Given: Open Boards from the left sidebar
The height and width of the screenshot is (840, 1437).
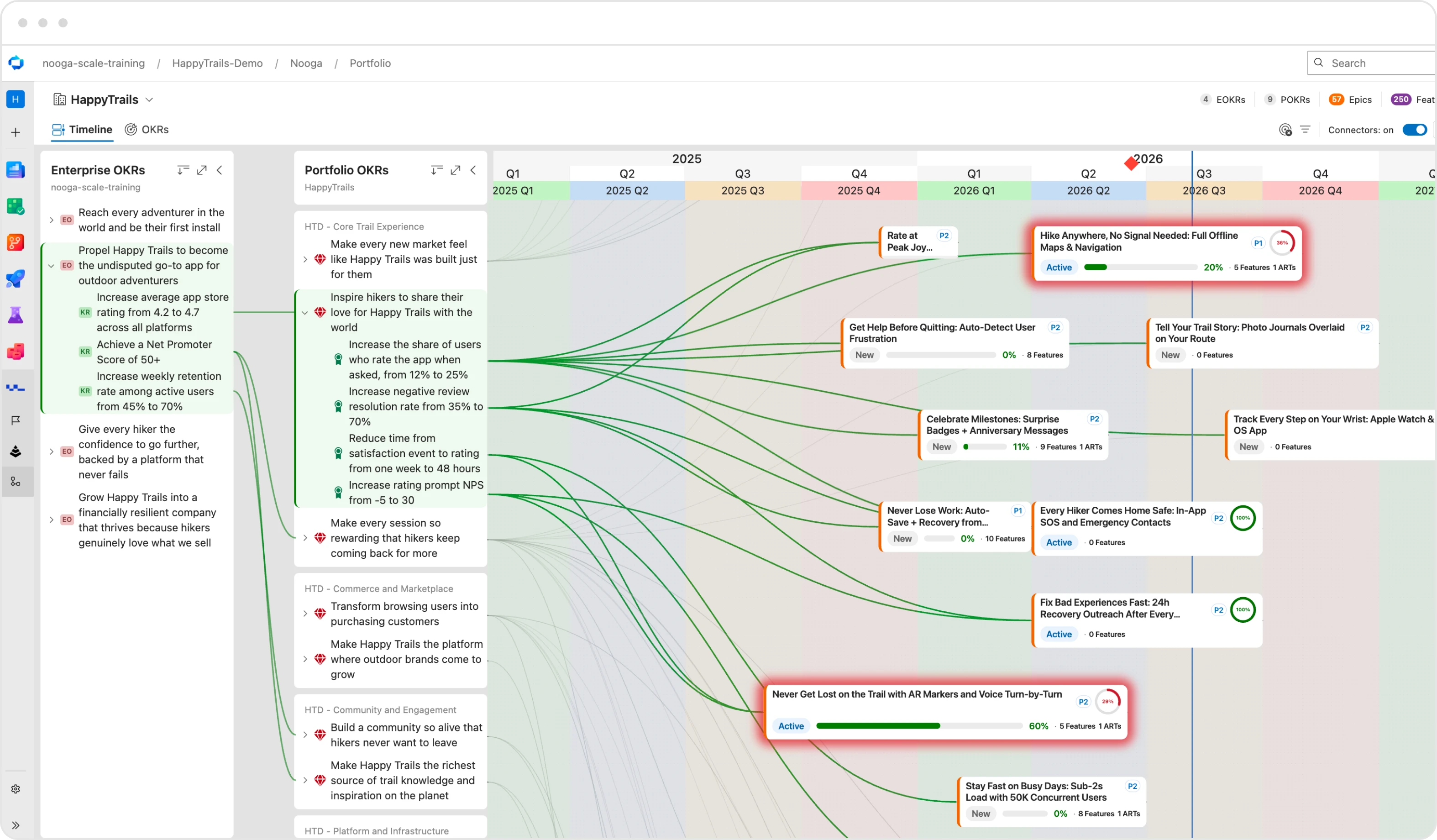Looking at the screenshot, I should (16, 169).
